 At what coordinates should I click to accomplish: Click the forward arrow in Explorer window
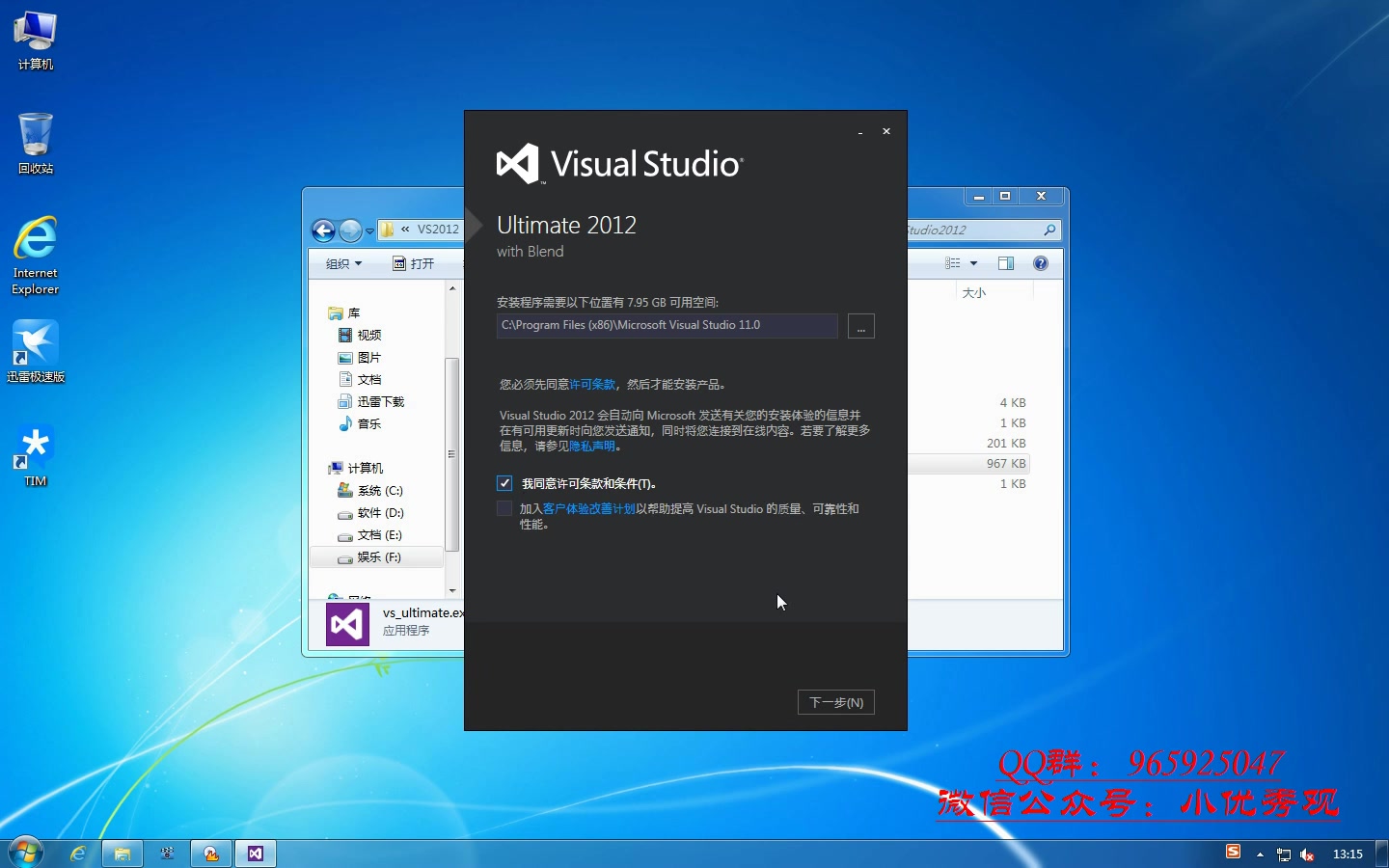click(x=350, y=231)
